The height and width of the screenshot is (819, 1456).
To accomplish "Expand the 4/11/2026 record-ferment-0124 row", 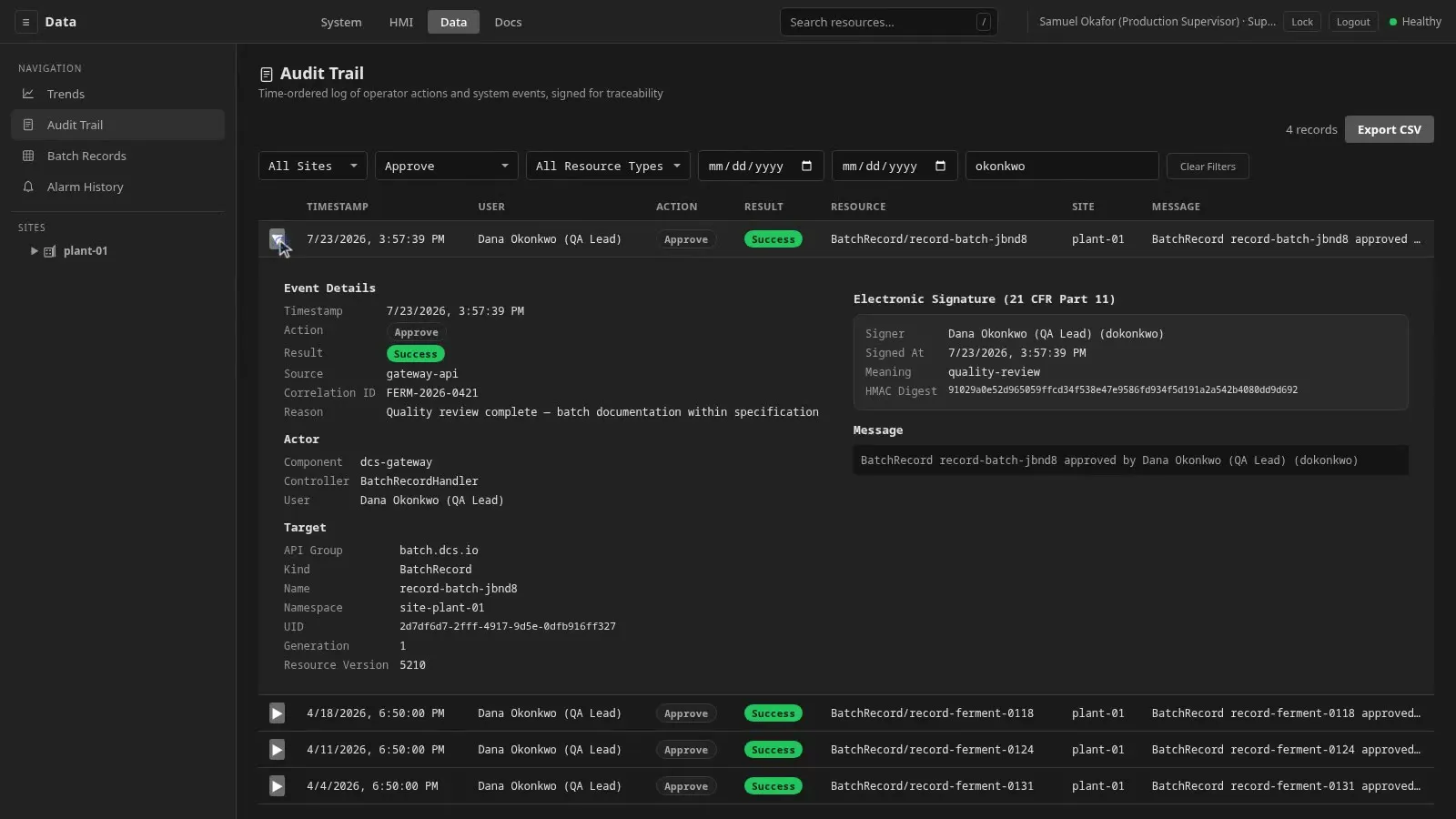I will coord(278,750).
